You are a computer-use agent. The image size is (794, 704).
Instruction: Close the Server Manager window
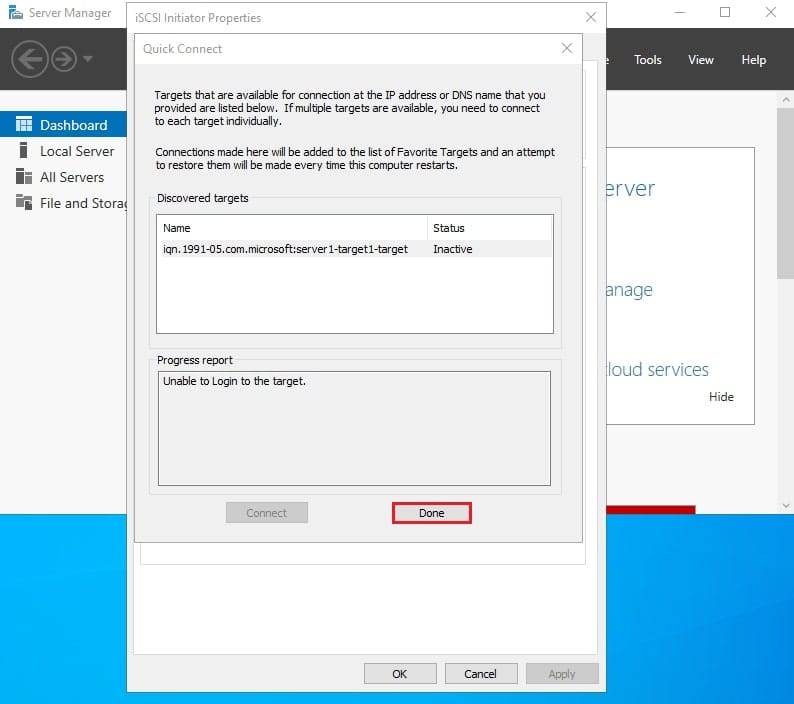click(x=771, y=12)
